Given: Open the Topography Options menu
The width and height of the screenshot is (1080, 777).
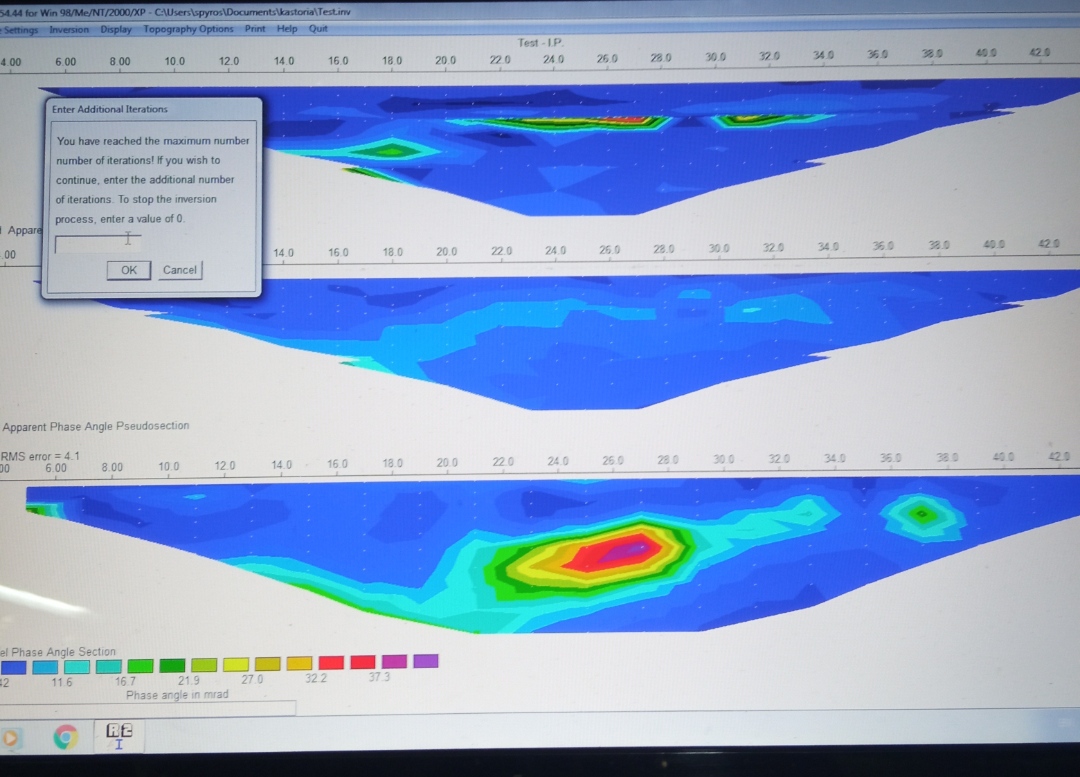Looking at the screenshot, I should pyautogui.click(x=188, y=29).
